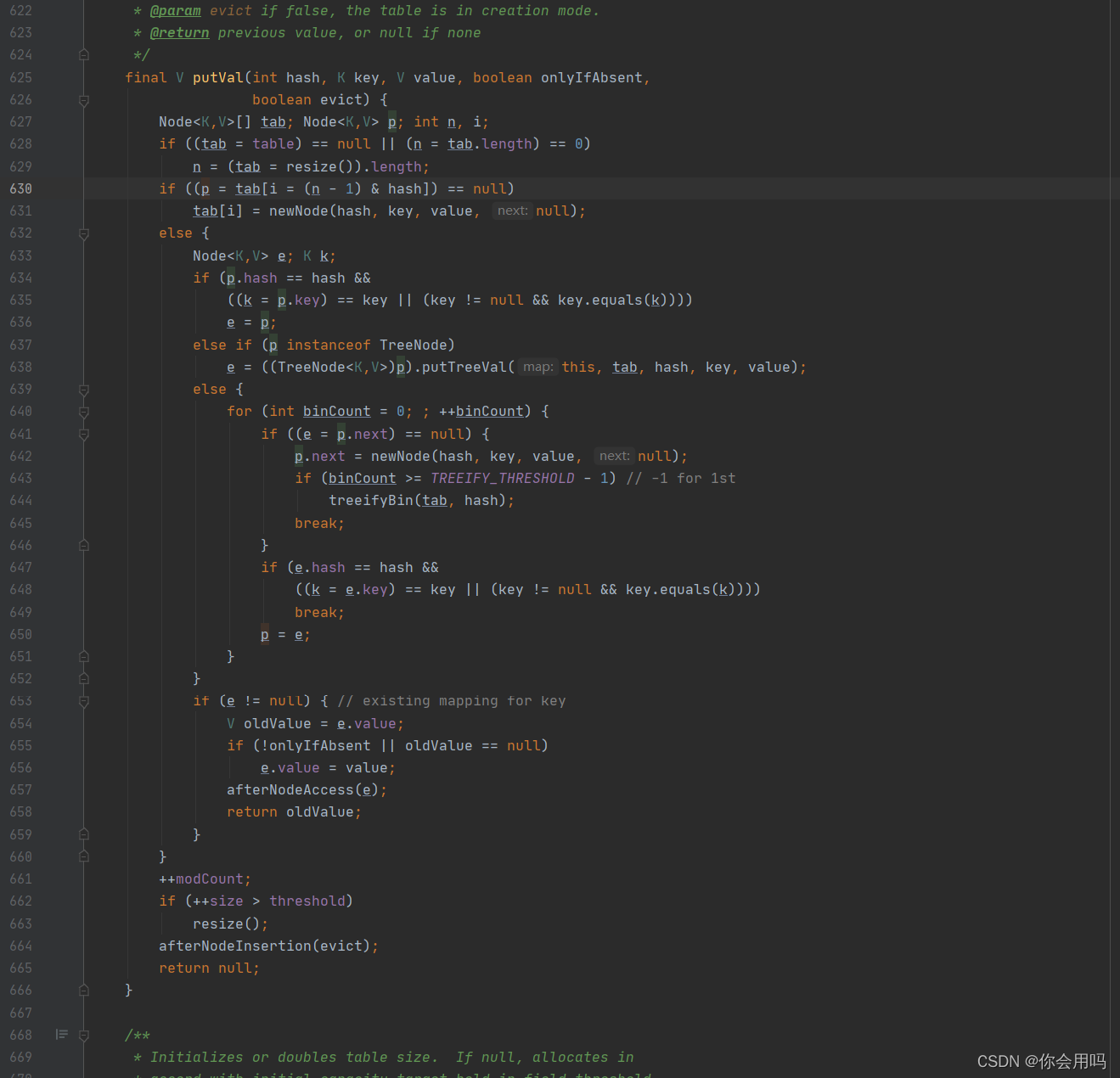Click the putTreeVal method call
Screen dimensions: 1120x1078
(464, 367)
